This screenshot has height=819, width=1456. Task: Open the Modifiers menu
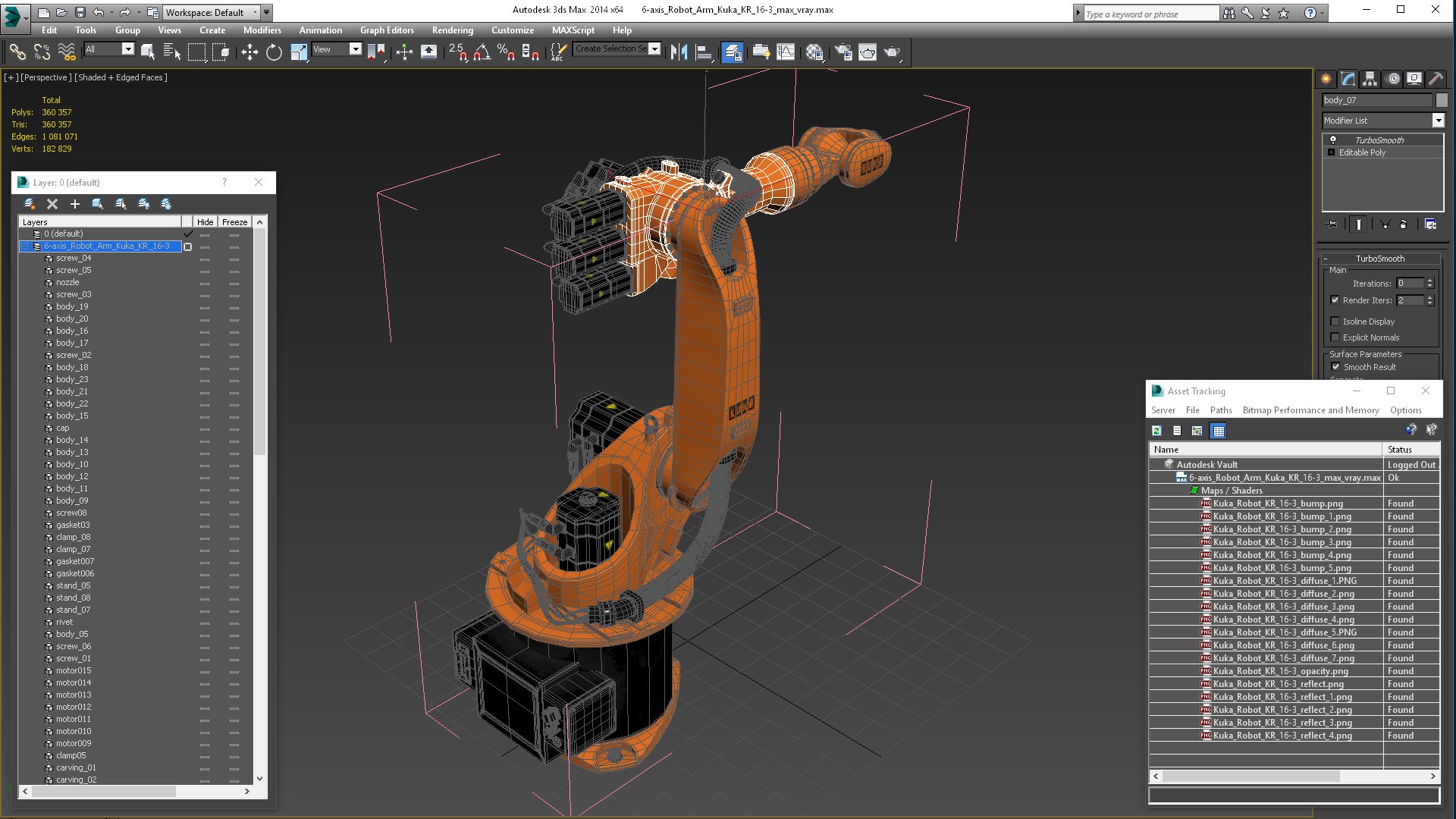(x=262, y=30)
